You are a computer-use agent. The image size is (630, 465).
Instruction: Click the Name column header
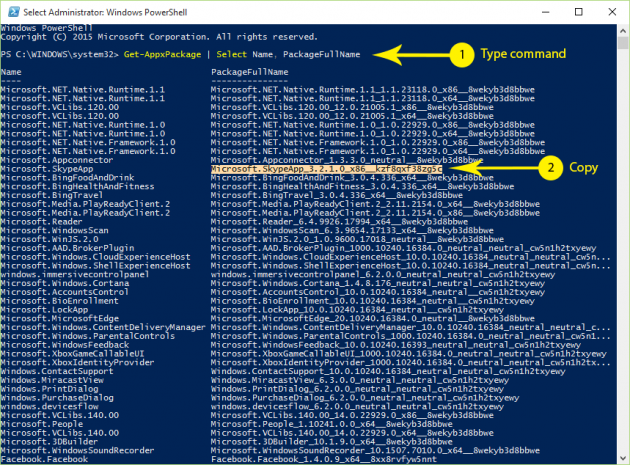(11, 72)
